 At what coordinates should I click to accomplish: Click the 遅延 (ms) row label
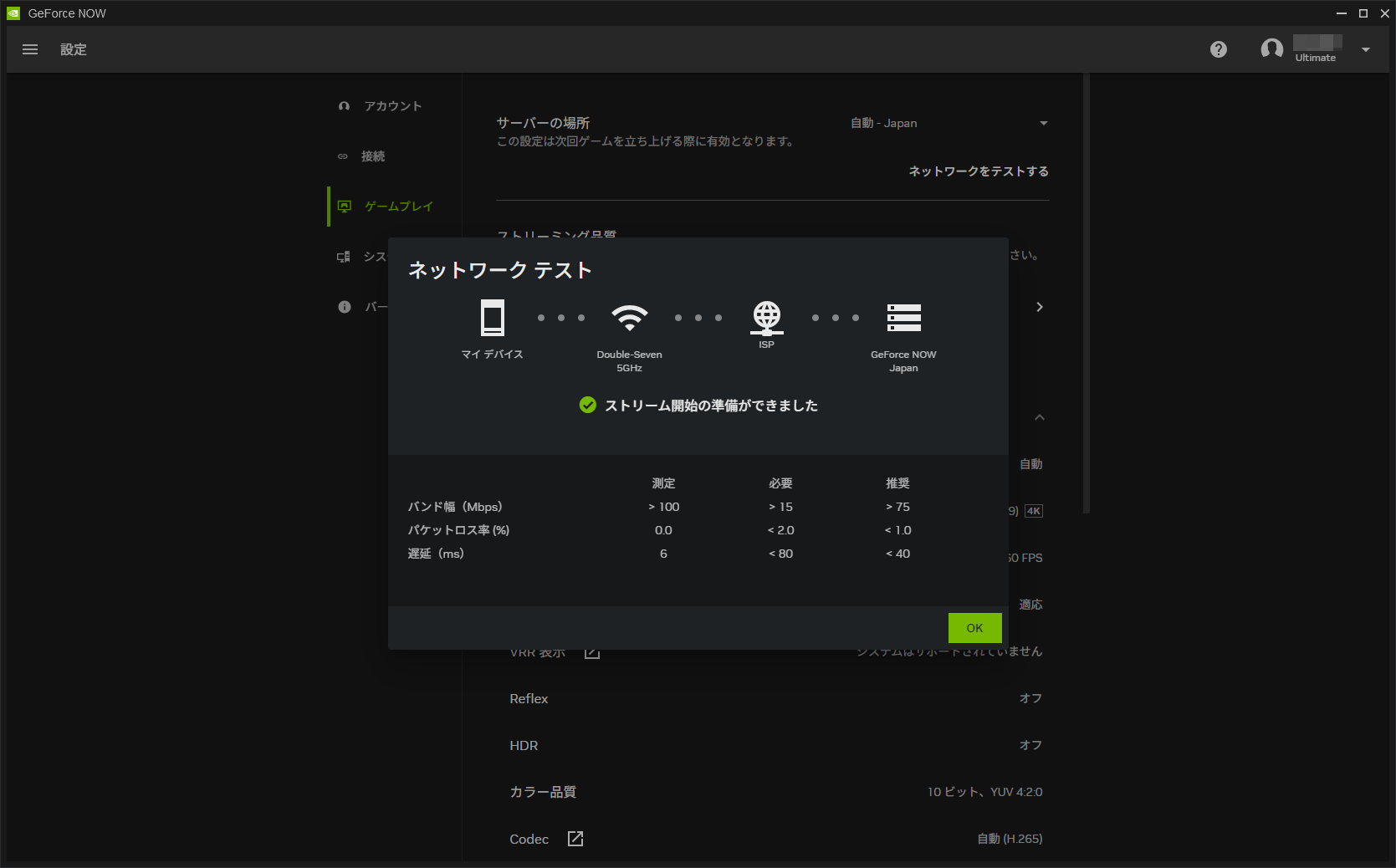pos(436,554)
